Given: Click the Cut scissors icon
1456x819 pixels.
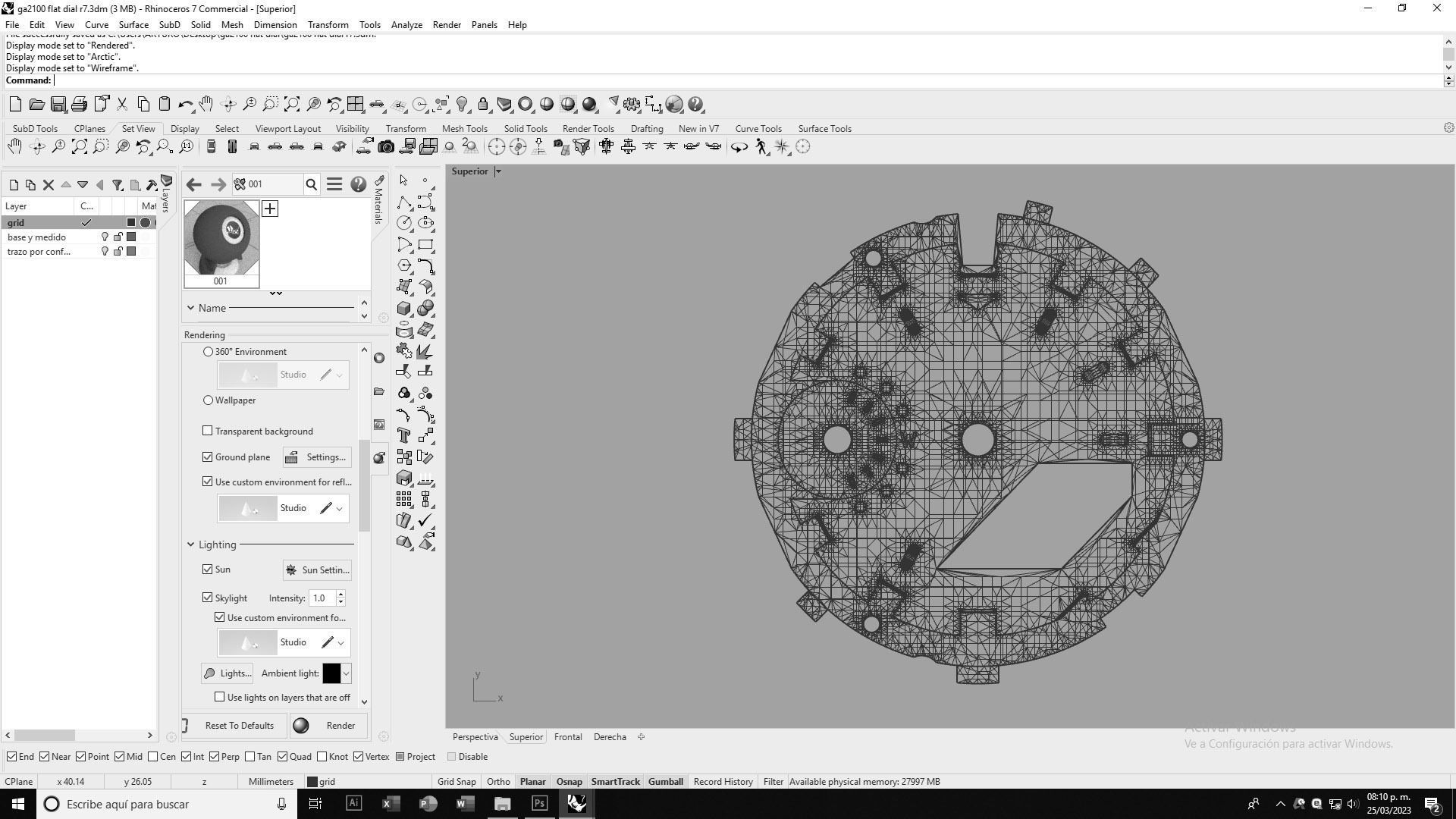Looking at the screenshot, I should tap(121, 105).
